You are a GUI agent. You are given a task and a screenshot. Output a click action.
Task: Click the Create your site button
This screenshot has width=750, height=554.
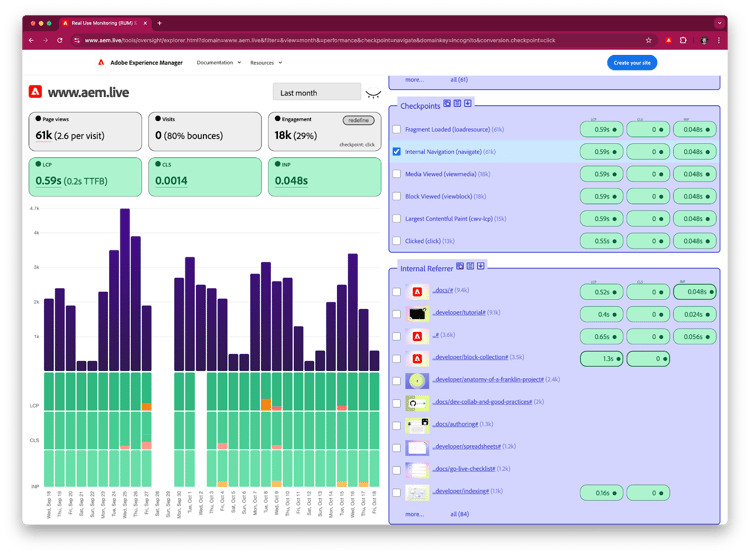632,63
